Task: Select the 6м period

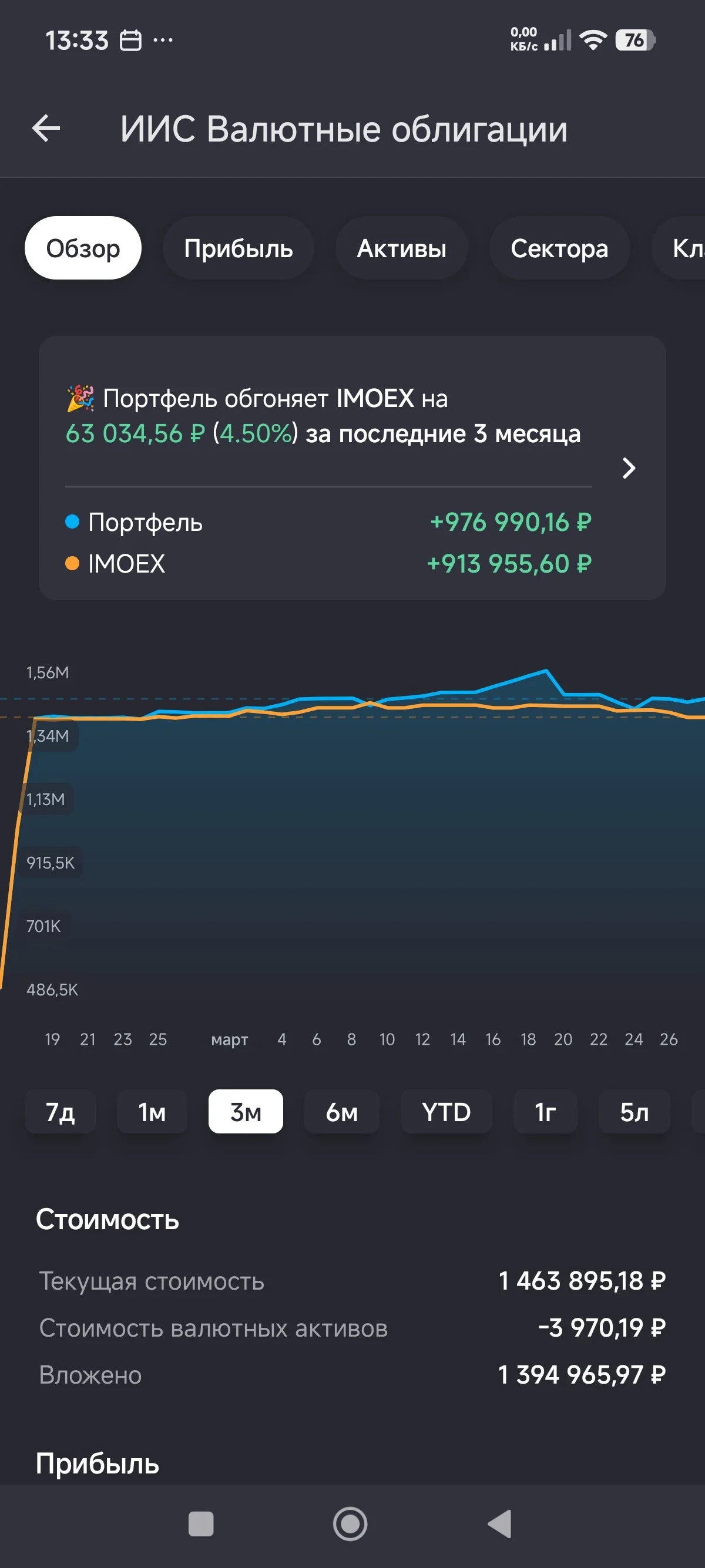Action: [341, 1112]
